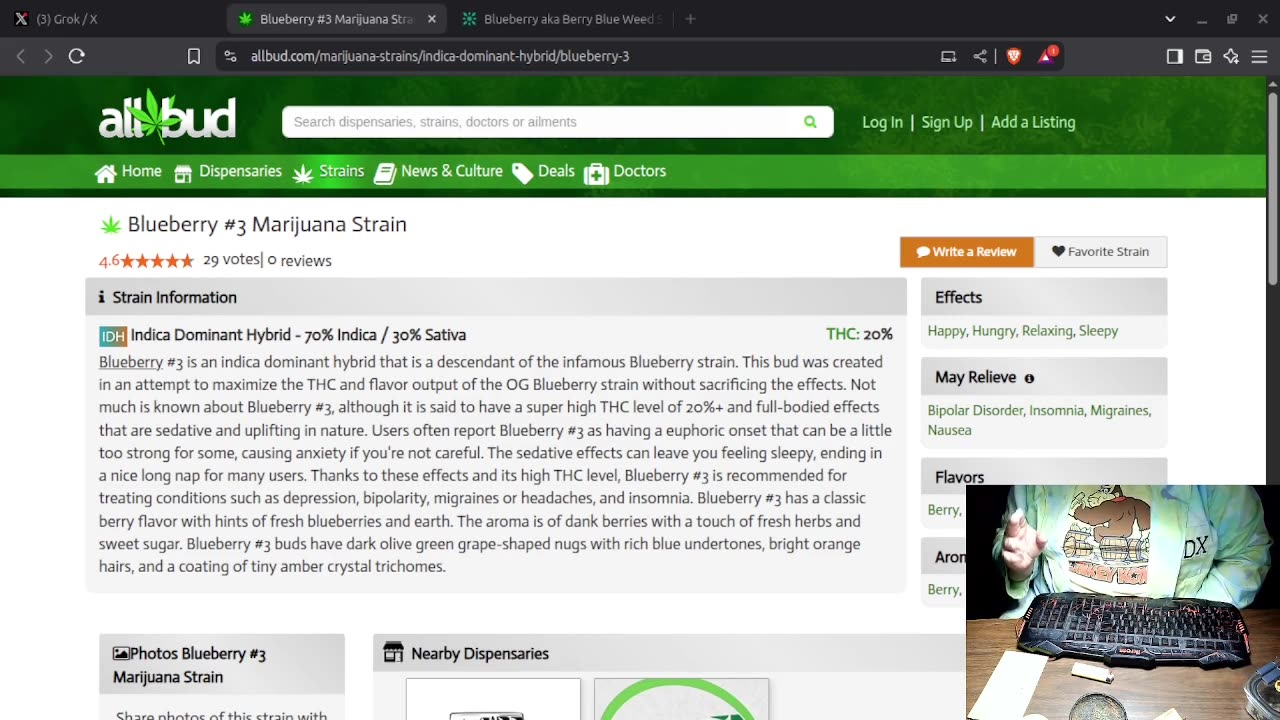The image size is (1280, 720).
Task: Click the Migraines link
Action: coord(1120,410)
